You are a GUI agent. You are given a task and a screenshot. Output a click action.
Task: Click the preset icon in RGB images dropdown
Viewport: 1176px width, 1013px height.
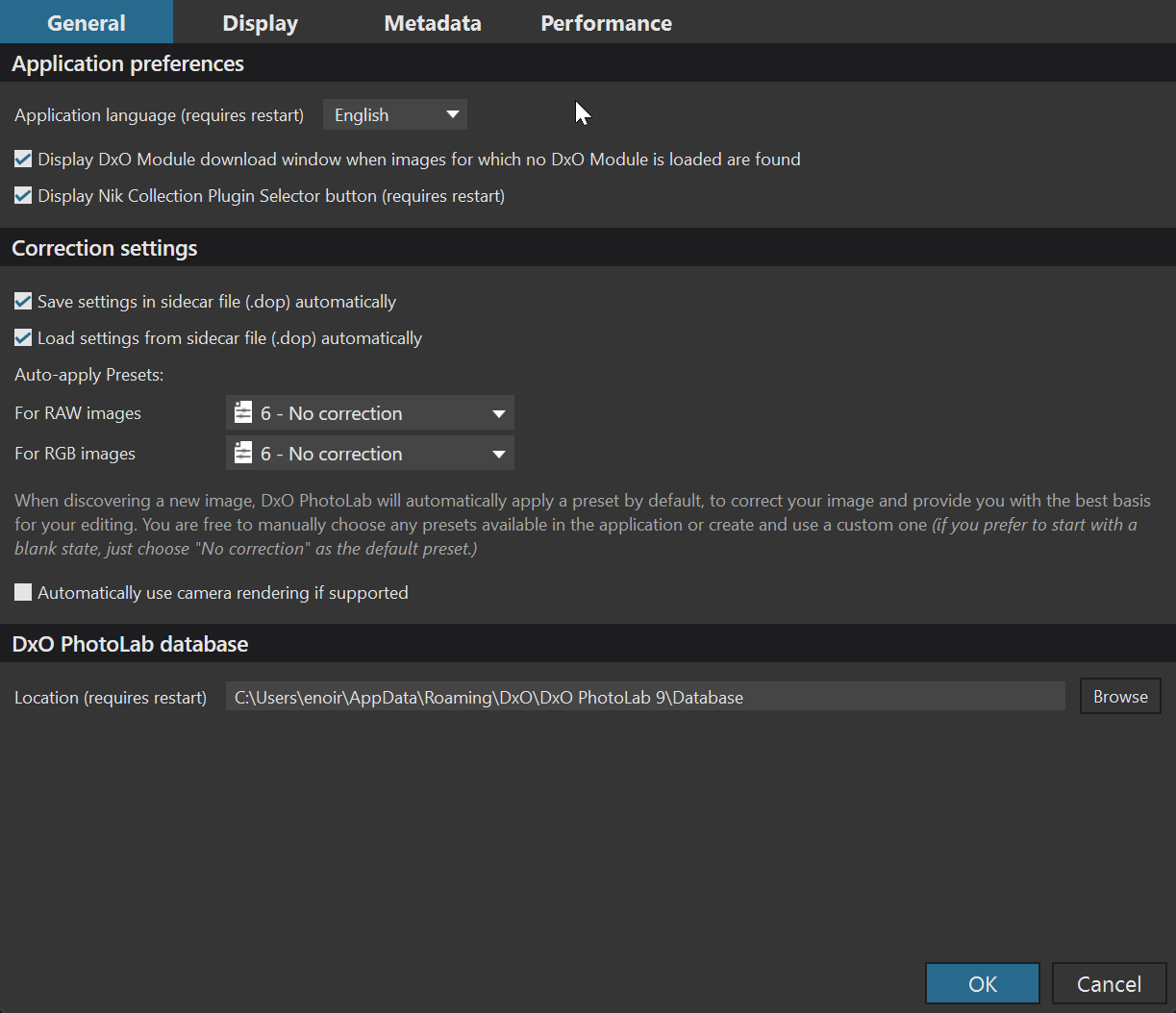[x=243, y=454]
